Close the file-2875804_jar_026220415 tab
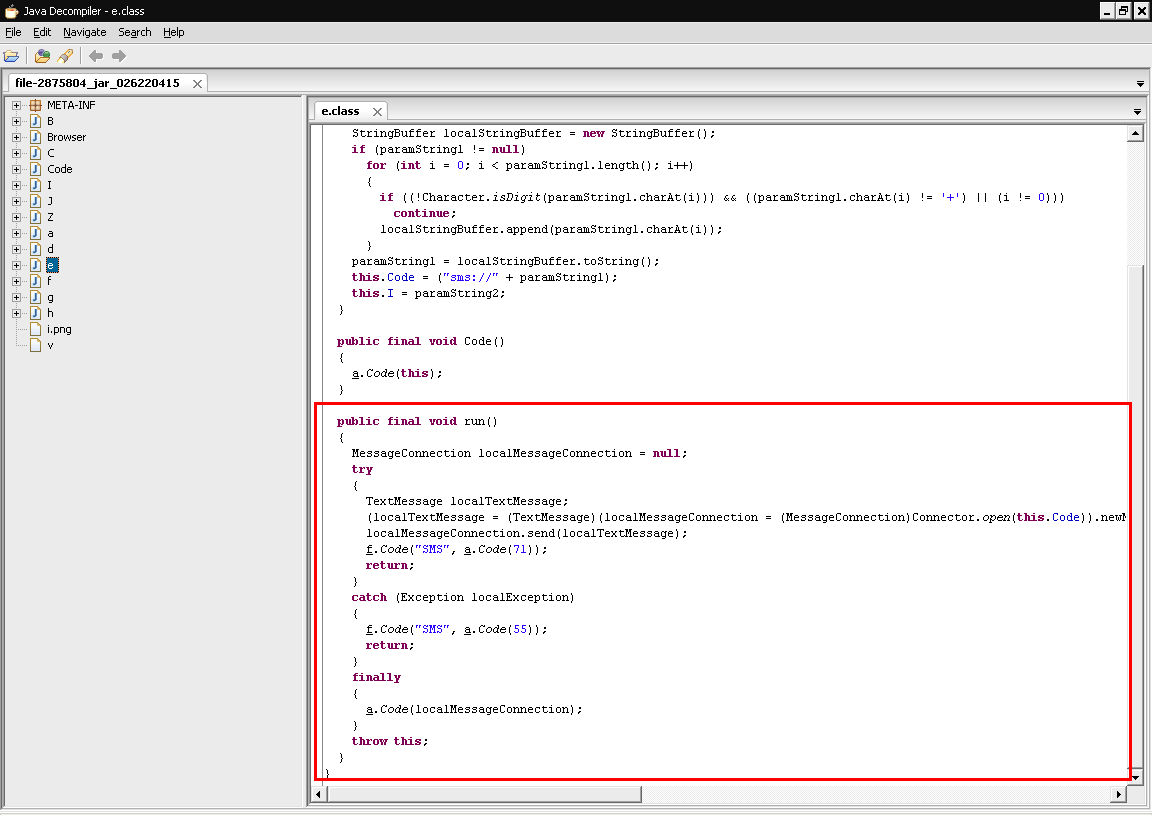The image size is (1152, 815). click(x=197, y=84)
